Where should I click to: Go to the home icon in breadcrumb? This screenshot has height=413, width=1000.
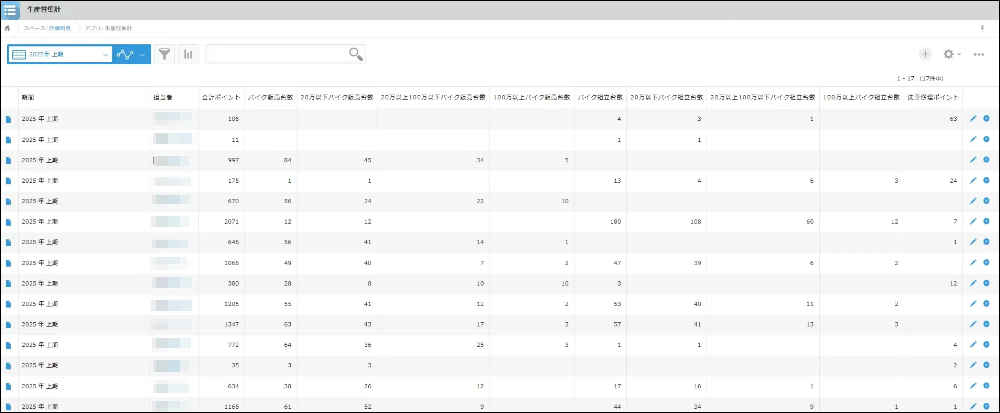click(x=8, y=29)
